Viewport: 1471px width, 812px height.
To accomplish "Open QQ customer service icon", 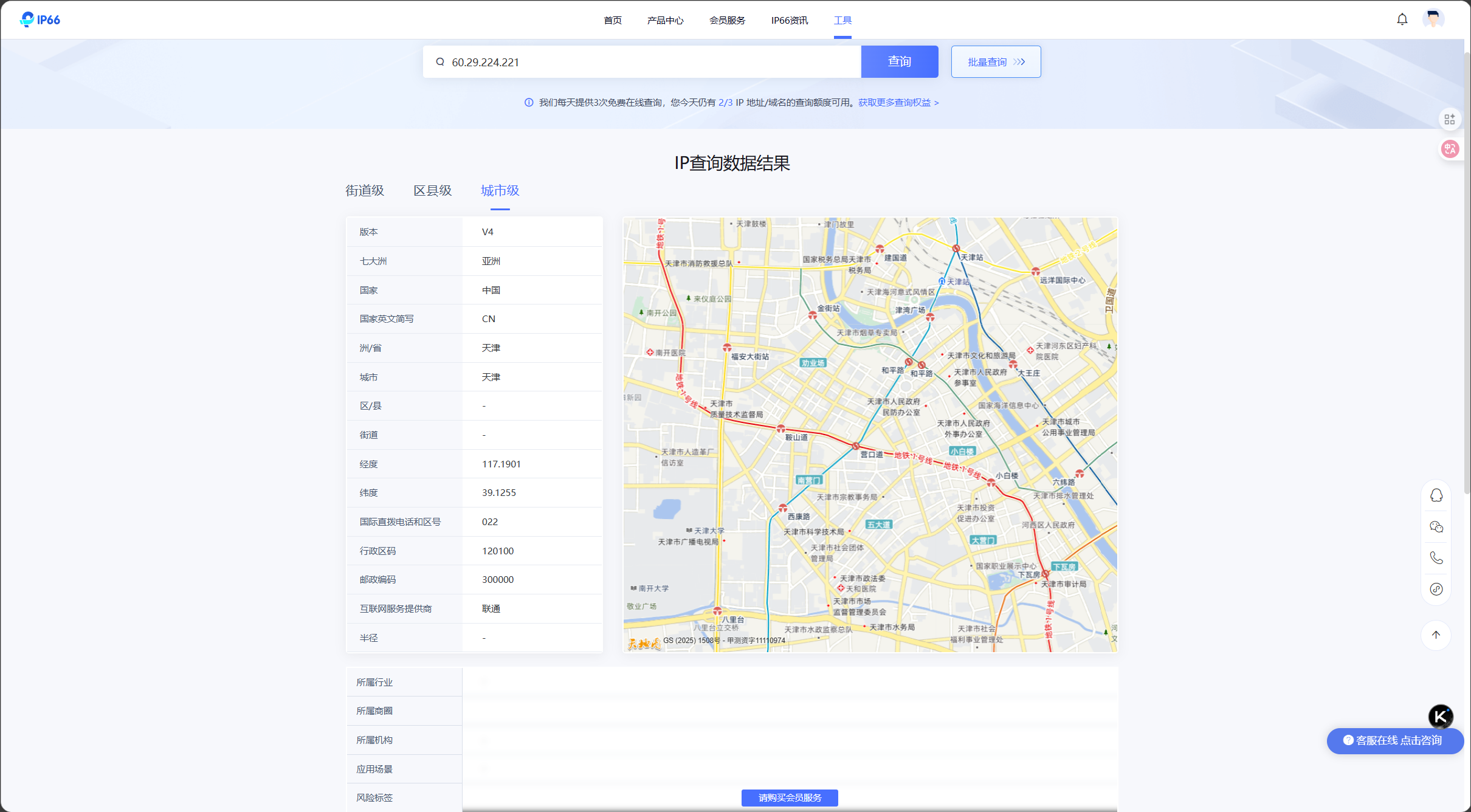I will coord(1436,495).
